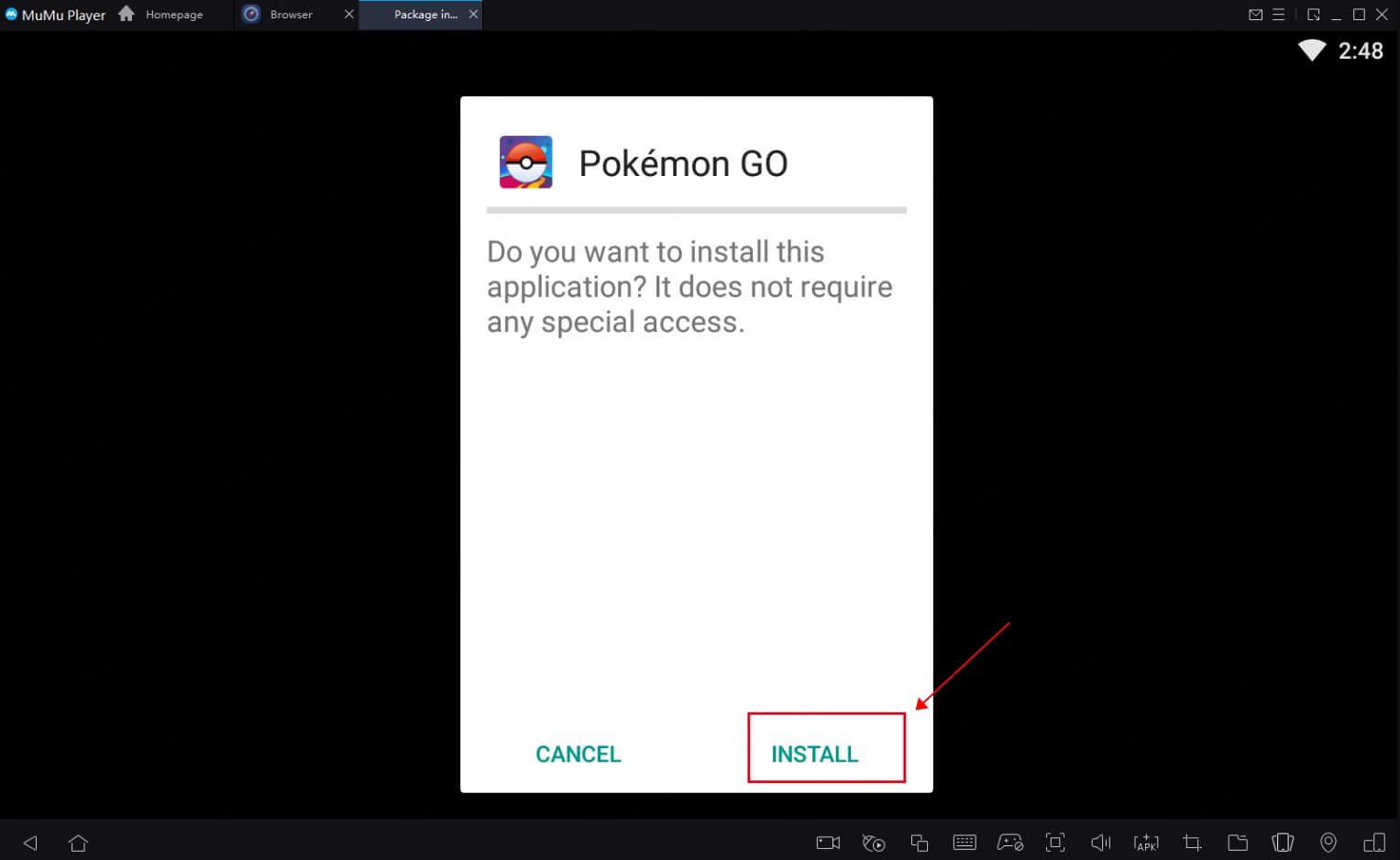The image size is (1400, 860).
Task: Open the keyboard control settings
Action: tap(965, 842)
